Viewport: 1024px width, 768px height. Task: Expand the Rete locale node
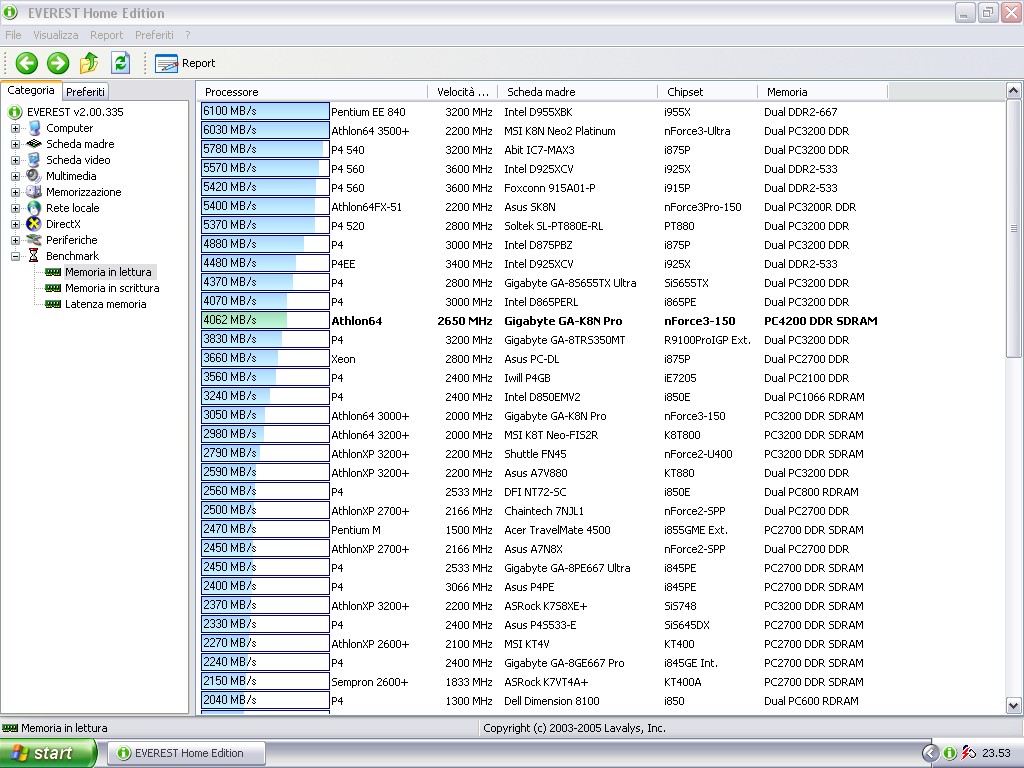pyautogui.click(x=16, y=208)
